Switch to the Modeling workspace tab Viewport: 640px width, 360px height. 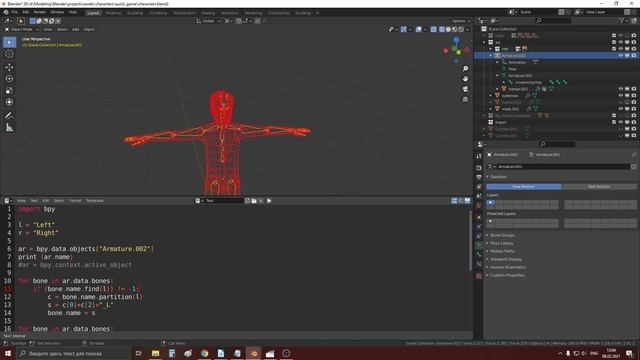pyautogui.click(x=113, y=13)
